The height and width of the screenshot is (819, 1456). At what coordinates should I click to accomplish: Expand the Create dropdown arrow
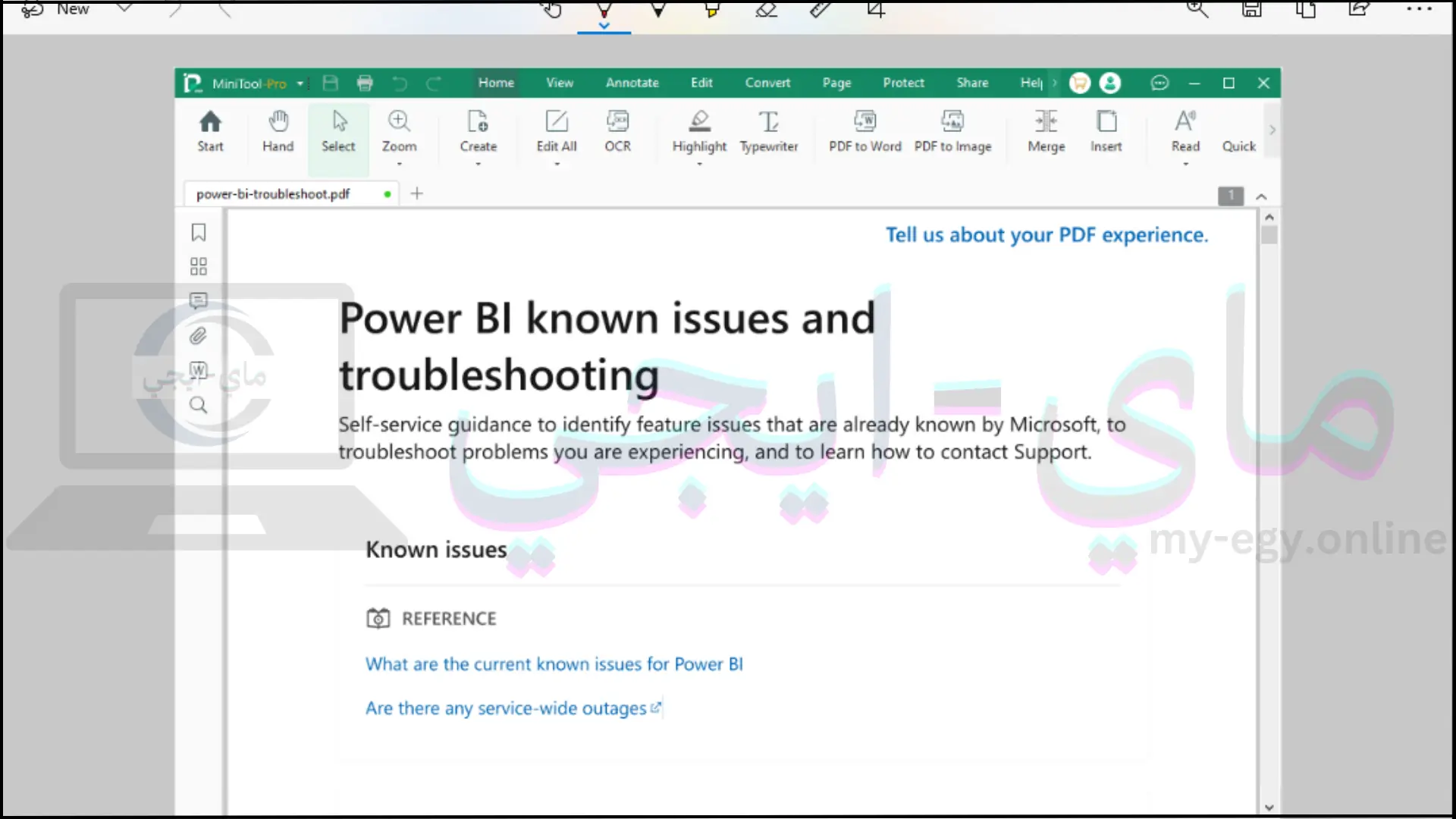478,164
